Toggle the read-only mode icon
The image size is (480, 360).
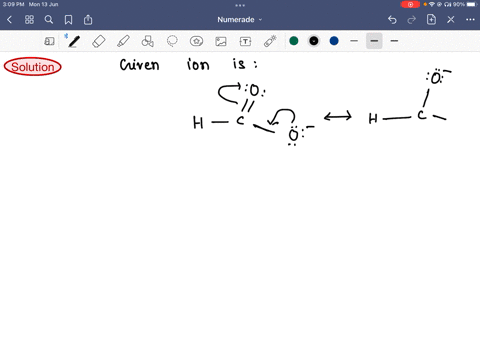click(x=49, y=41)
